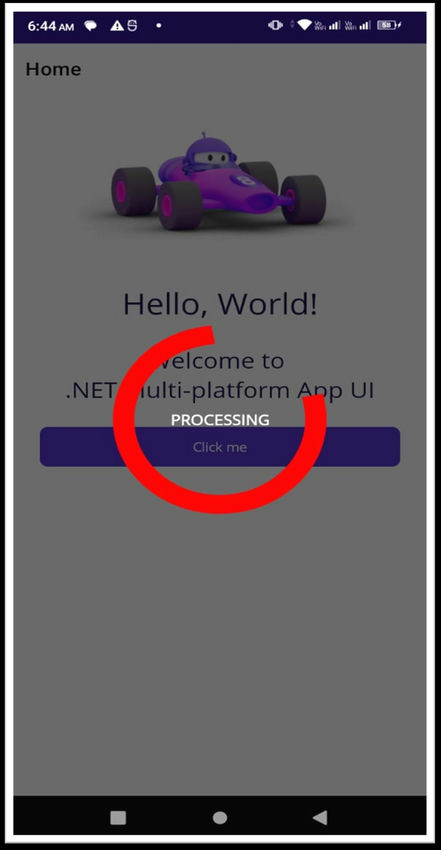
Task: Tap the Home page title
Action: click(x=53, y=69)
